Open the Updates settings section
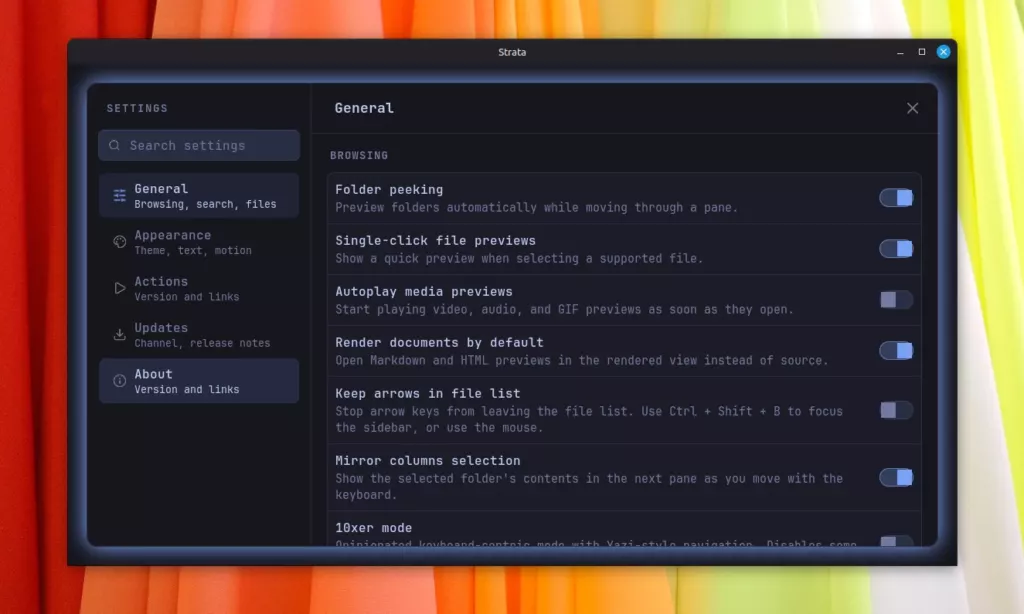 pos(199,335)
